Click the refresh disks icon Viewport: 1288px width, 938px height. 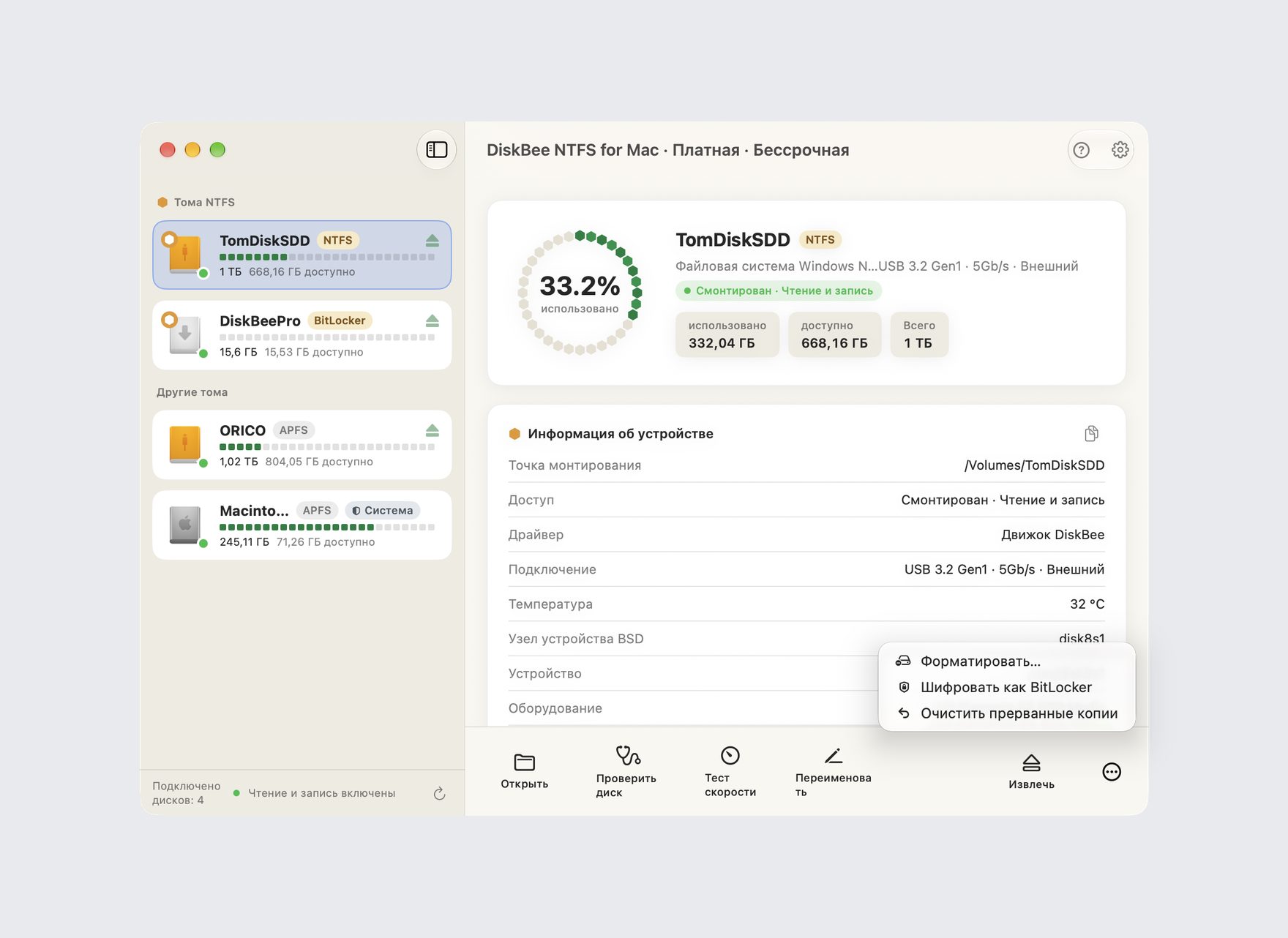point(439,794)
